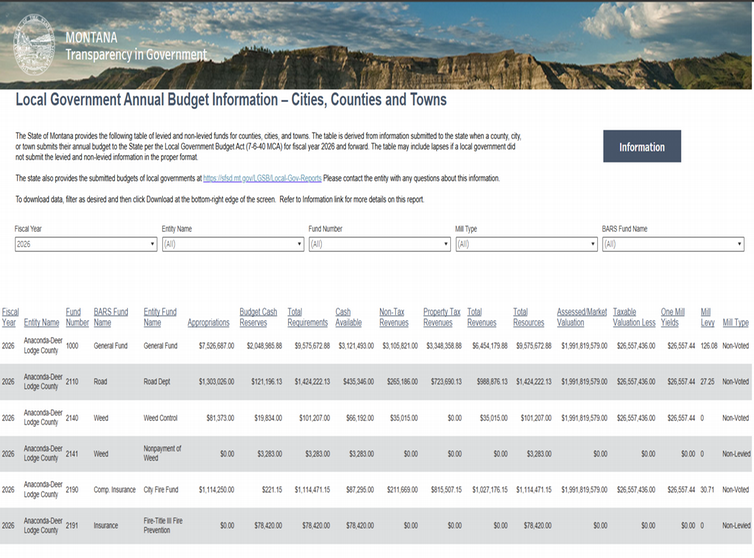Viewport: 754px width, 558px height.
Task: Sort by the Total Requirements column header
Action: click(x=307, y=317)
